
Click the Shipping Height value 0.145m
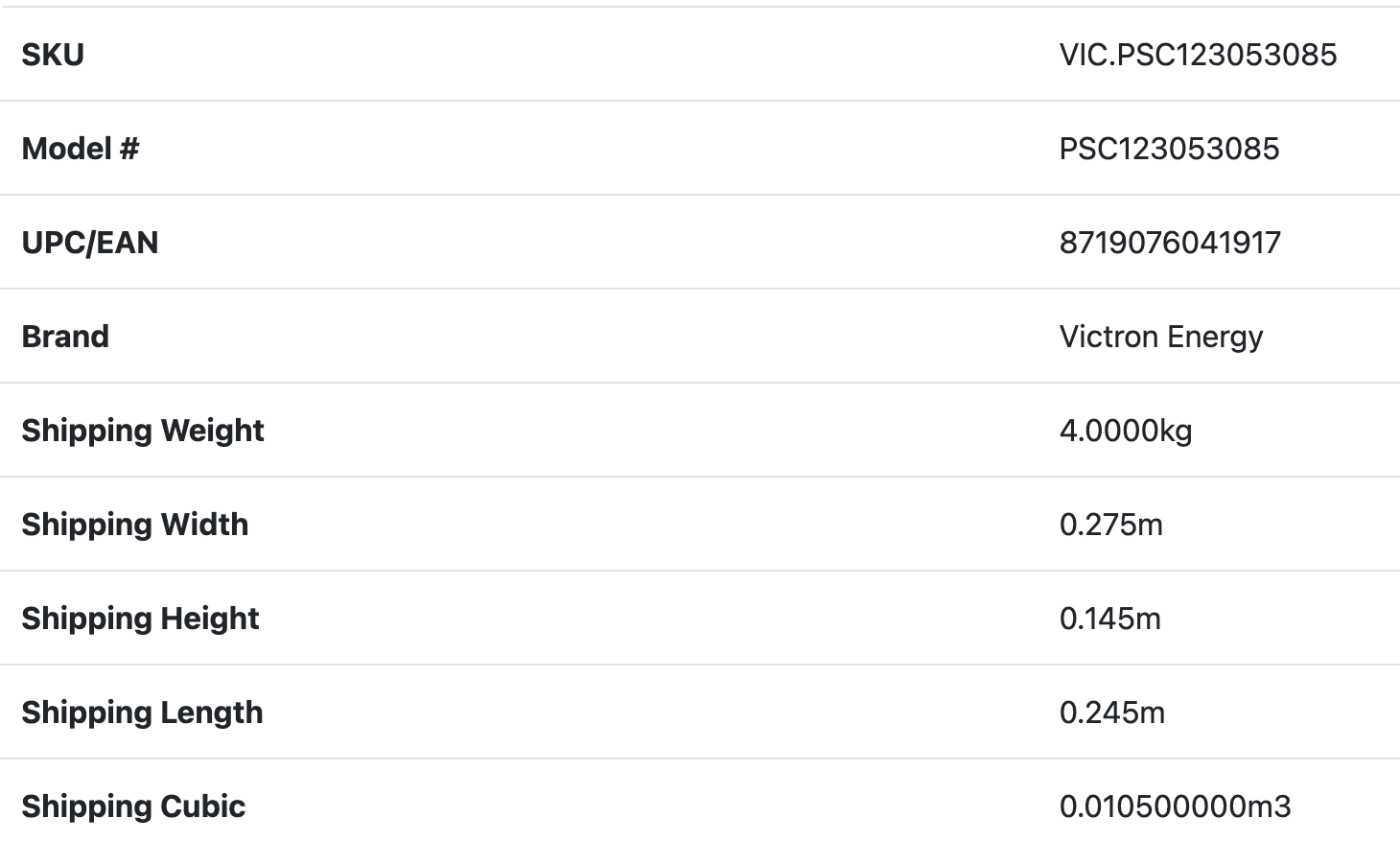point(1110,619)
